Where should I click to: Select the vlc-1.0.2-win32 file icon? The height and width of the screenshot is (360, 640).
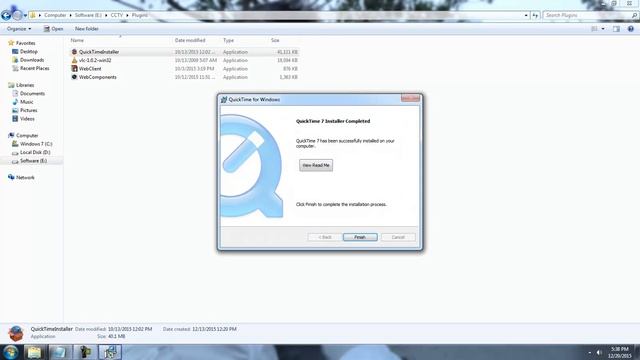point(74,60)
